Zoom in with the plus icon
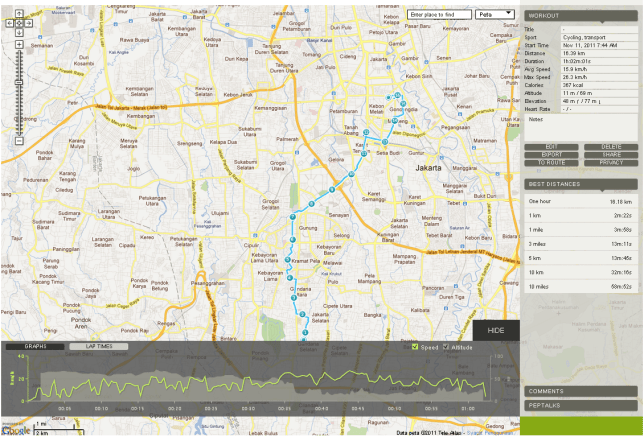This screenshot has width=644, height=441. point(19,44)
